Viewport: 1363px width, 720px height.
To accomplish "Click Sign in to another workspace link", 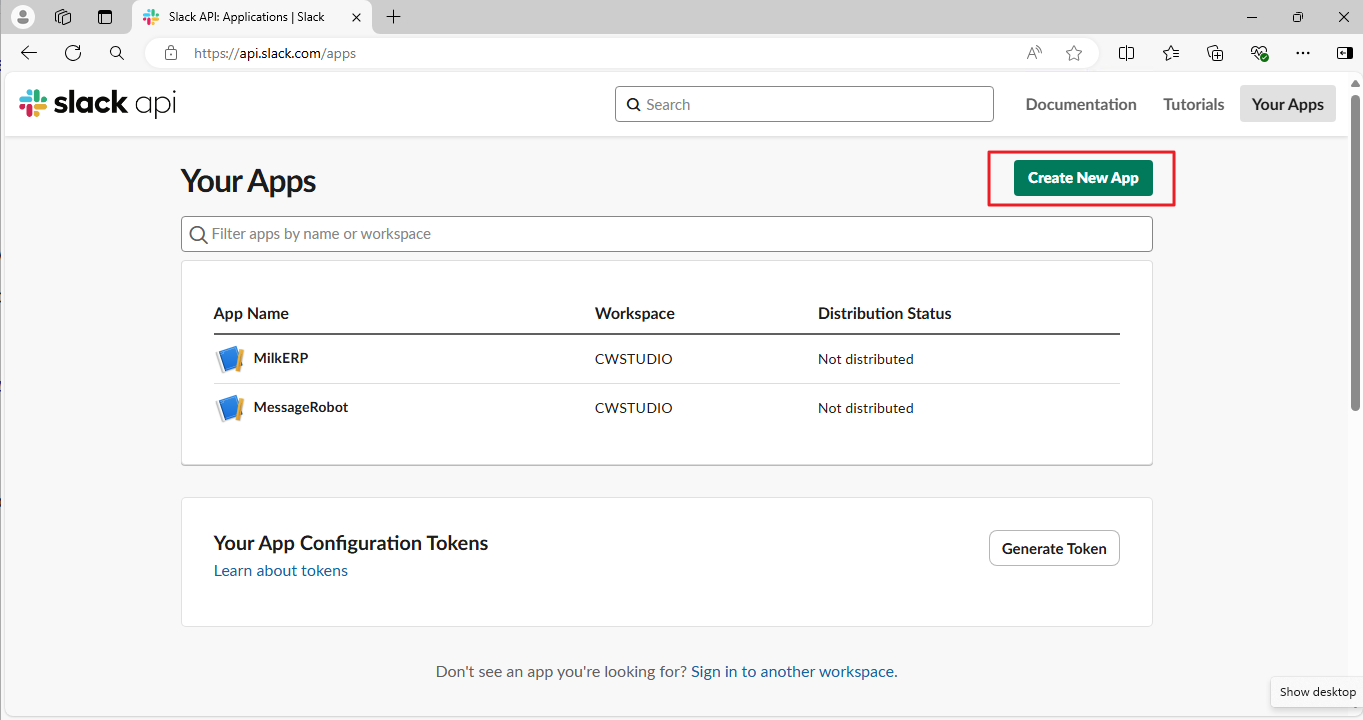I will (792, 672).
